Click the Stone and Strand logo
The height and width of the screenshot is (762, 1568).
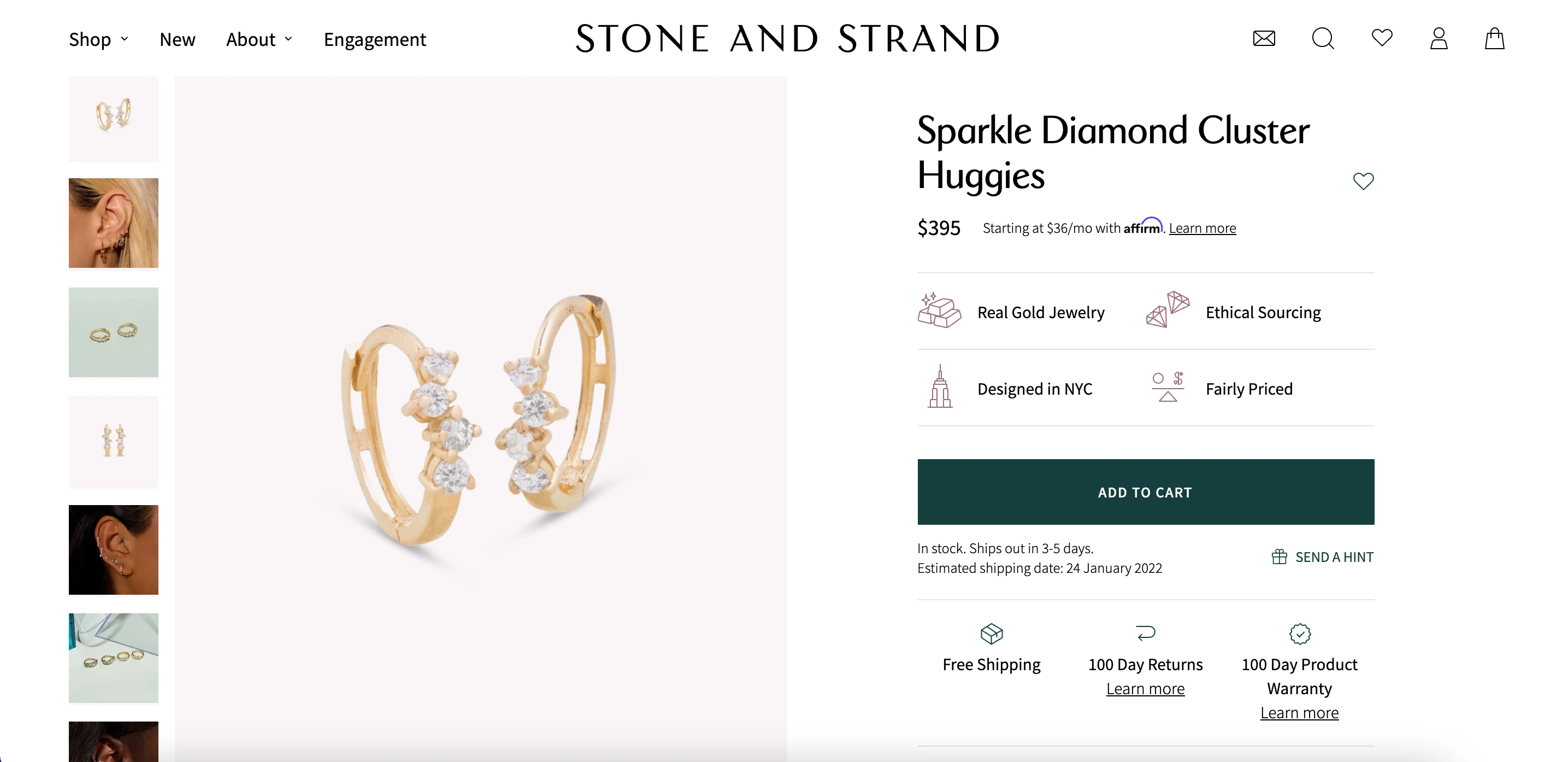pos(787,38)
